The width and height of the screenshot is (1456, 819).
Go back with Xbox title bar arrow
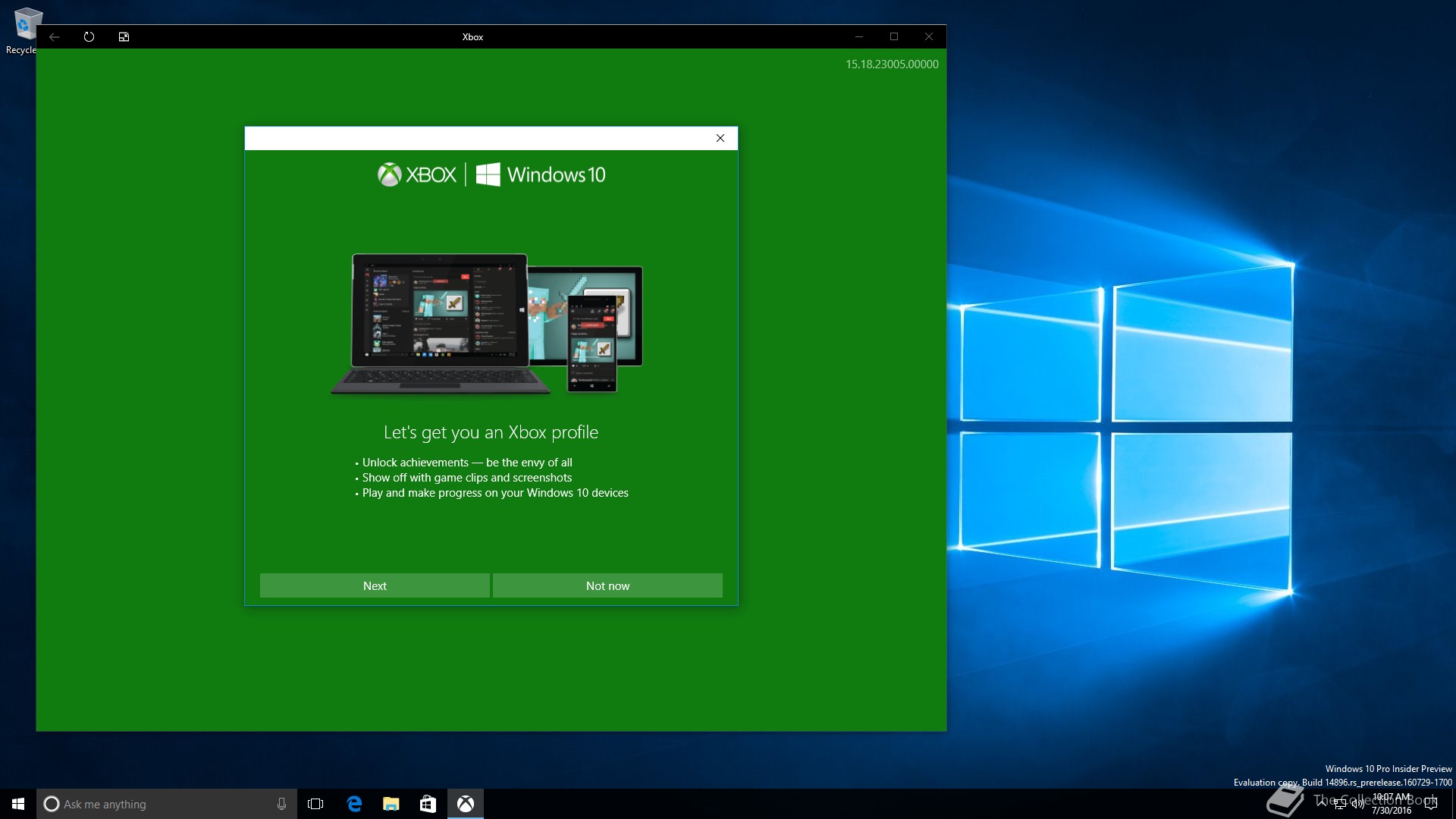54,36
